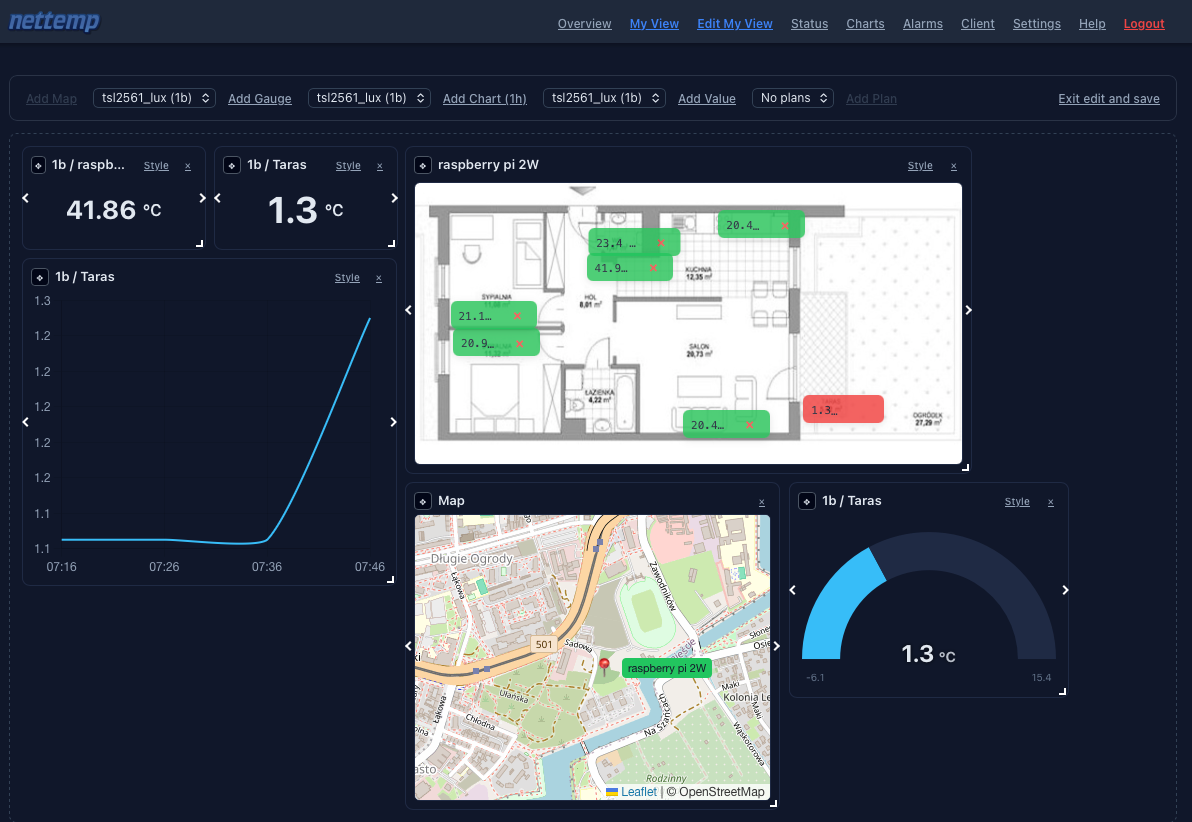Remove the 41.9 sensor label using its red x
The height and width of the screenshot is (822, 1192).
[x=654, y=268]
